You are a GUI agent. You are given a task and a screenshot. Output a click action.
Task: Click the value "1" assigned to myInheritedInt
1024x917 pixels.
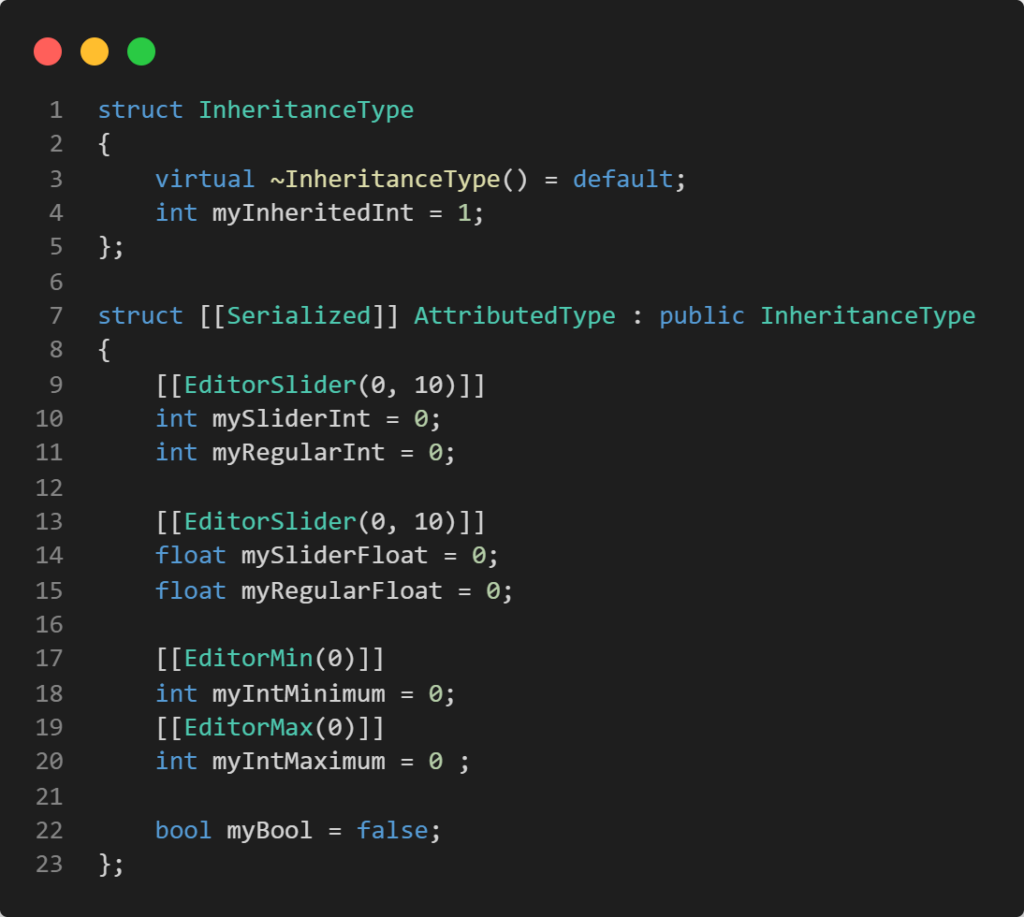tap(463, 213)
